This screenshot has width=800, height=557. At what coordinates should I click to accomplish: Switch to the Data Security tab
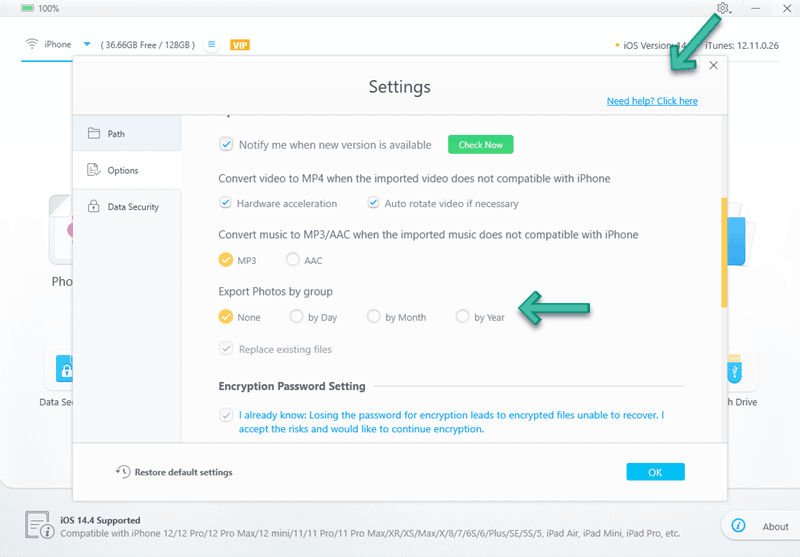[x=127, y=207]
